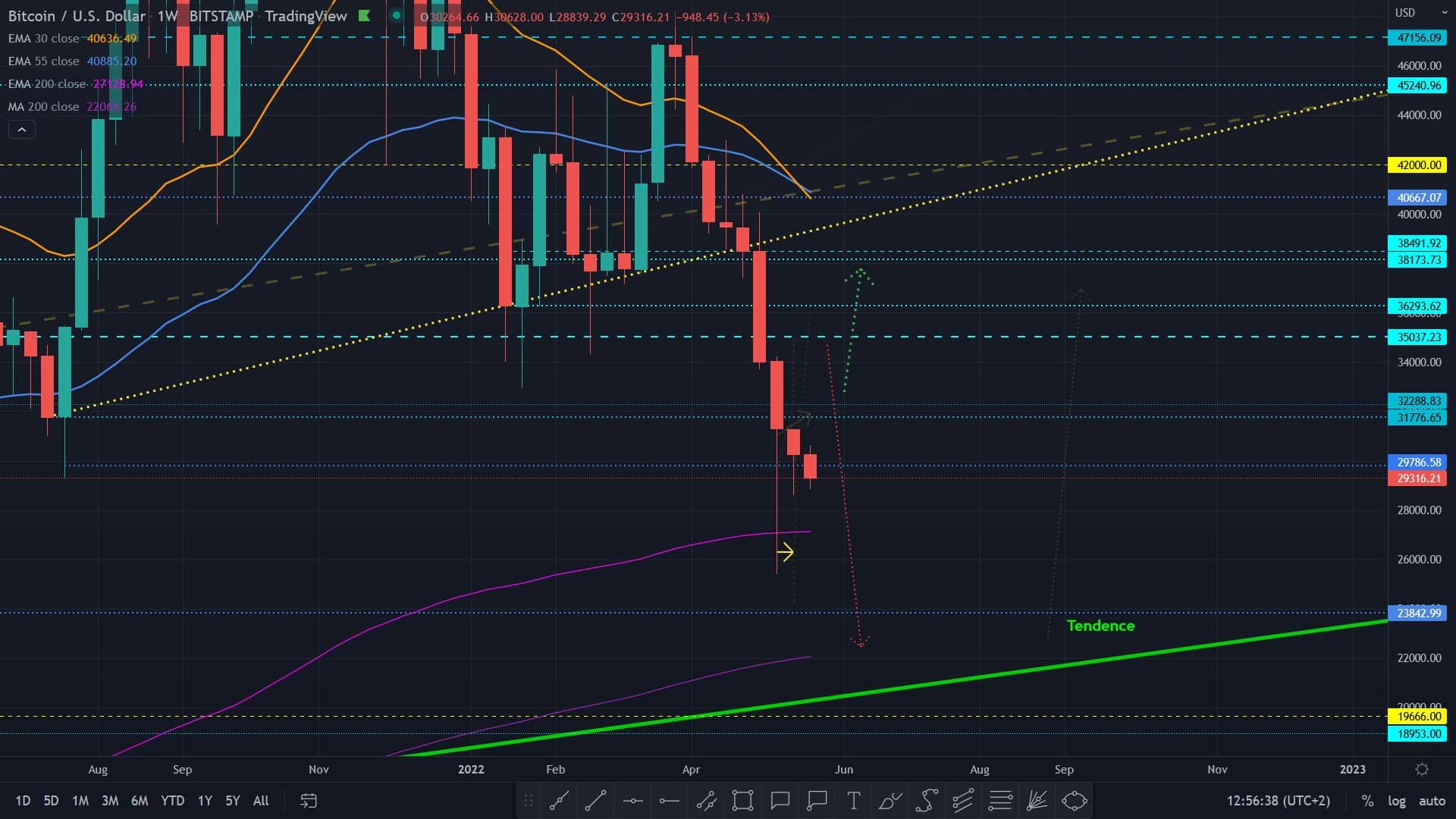Image resolution: width=1456 pixels, height=819 pixels.
Task: Select the rectangle shape tool
Action: pyautogui.click(x=742, y=800)
